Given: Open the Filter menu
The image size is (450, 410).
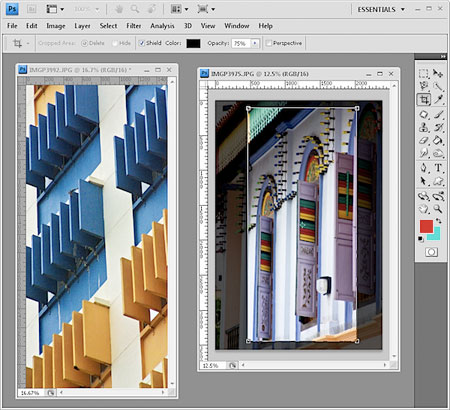Looking at the screenshot, I should tap(133, 26).
